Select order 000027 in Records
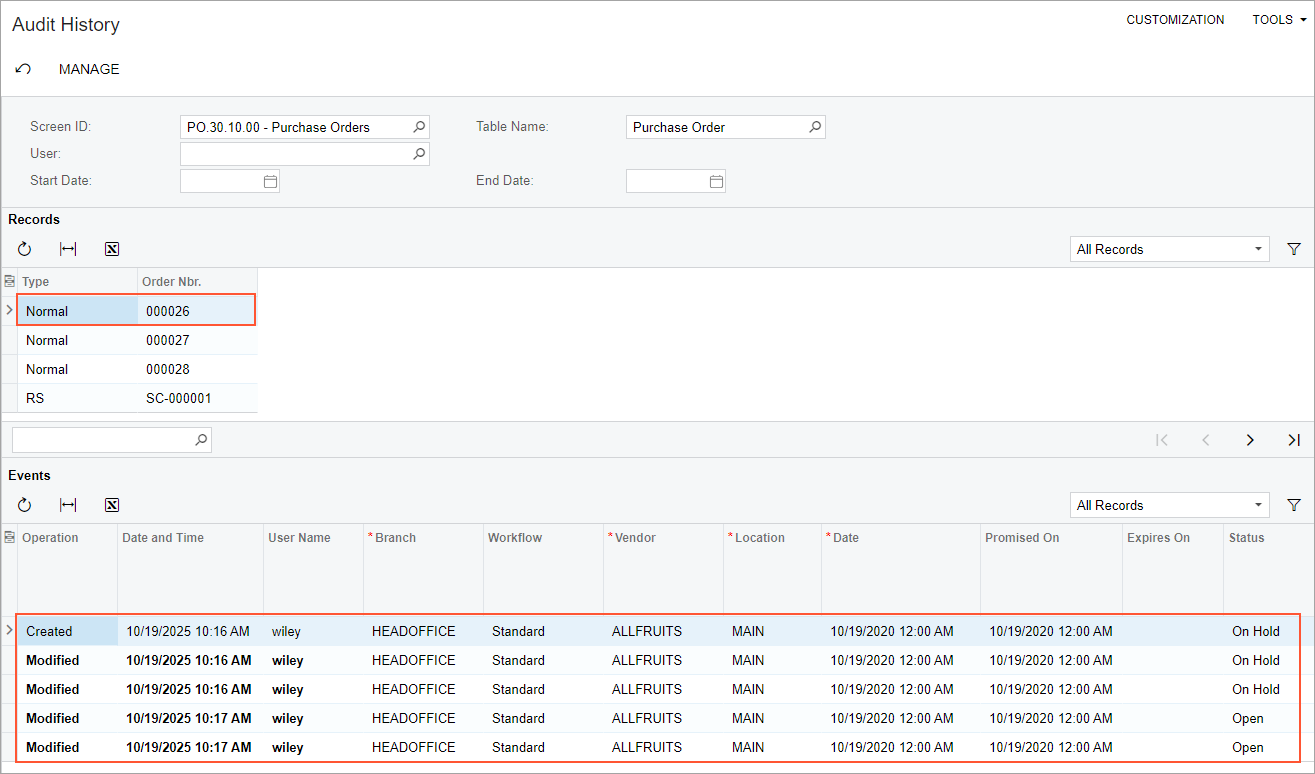 [x=168, y=340]
